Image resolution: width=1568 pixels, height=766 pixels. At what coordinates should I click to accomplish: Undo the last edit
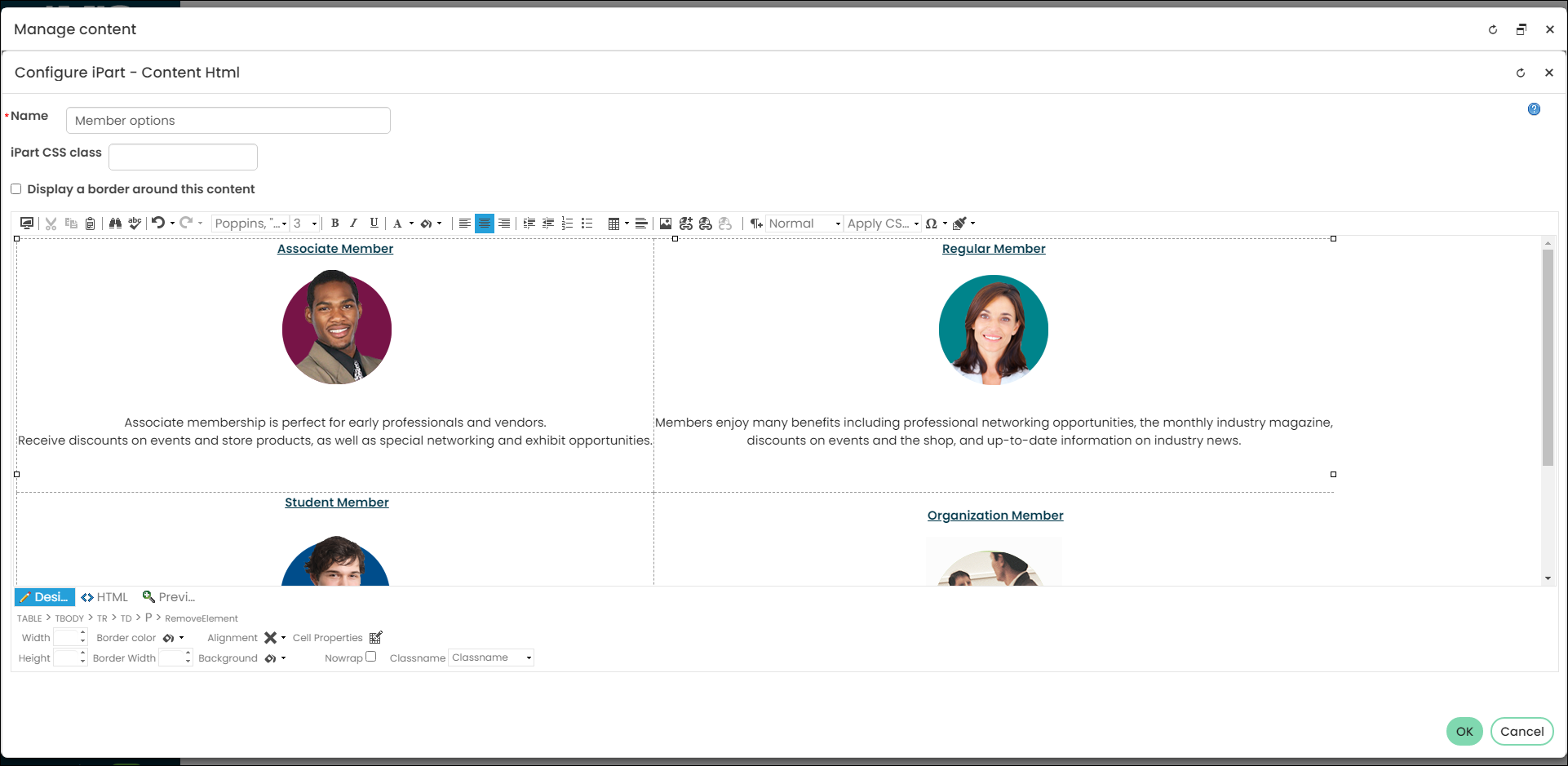[158, 223]
